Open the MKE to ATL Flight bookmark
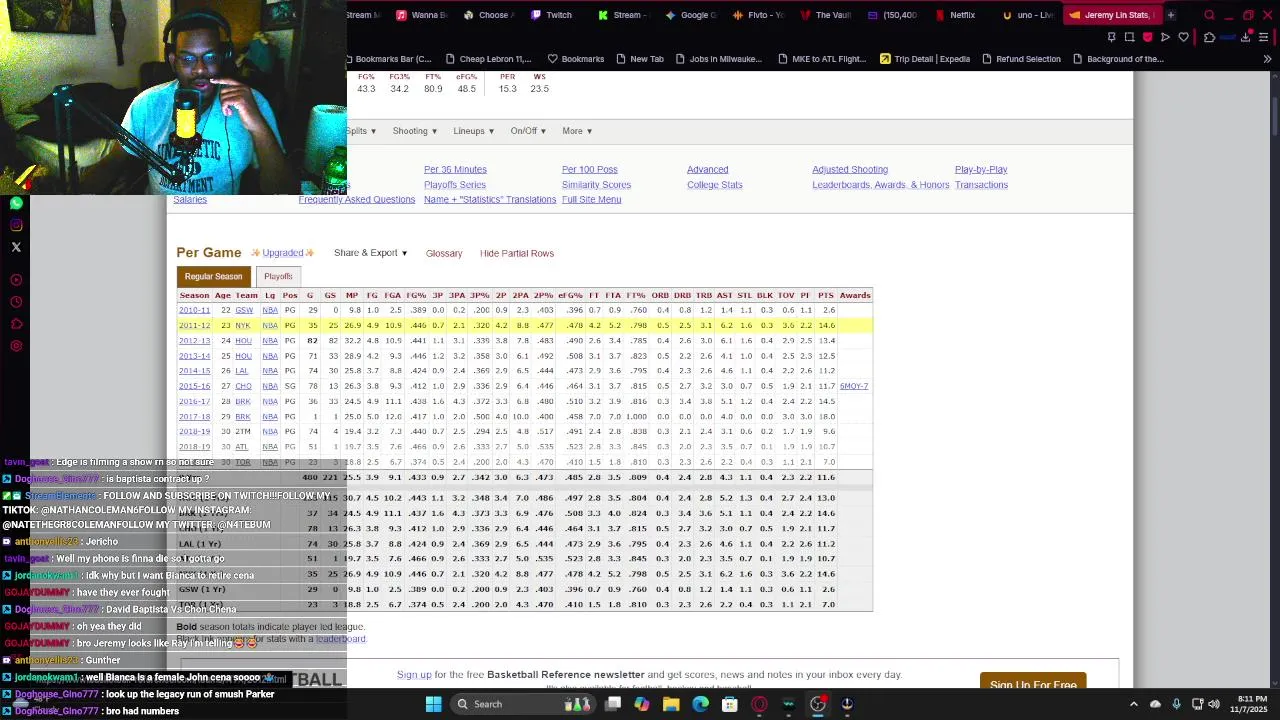Viewport: 1280px width, 720px height. tap(821, 59)
